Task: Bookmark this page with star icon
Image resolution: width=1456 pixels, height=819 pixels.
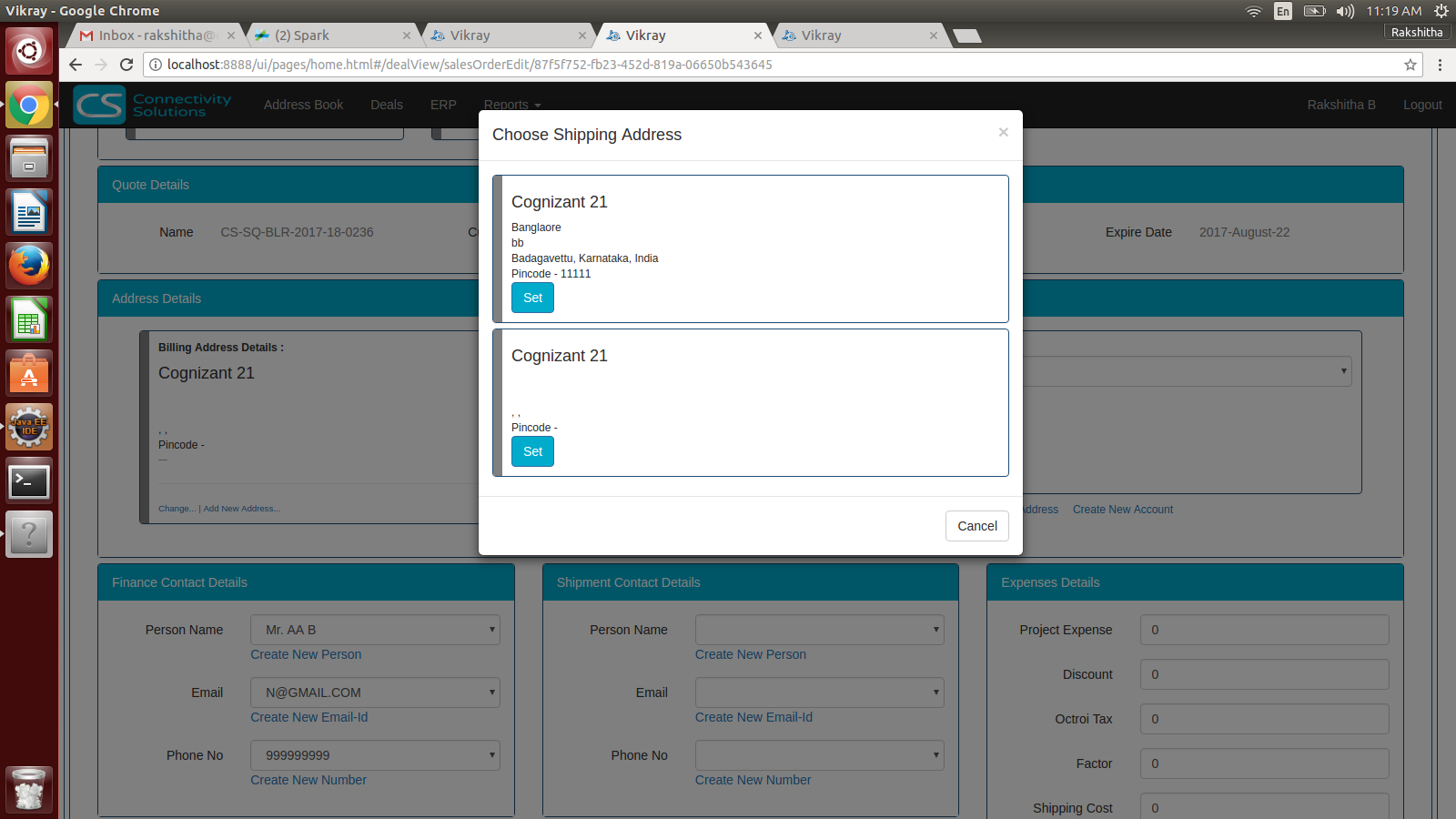Action: click(x=1410, y=65)
